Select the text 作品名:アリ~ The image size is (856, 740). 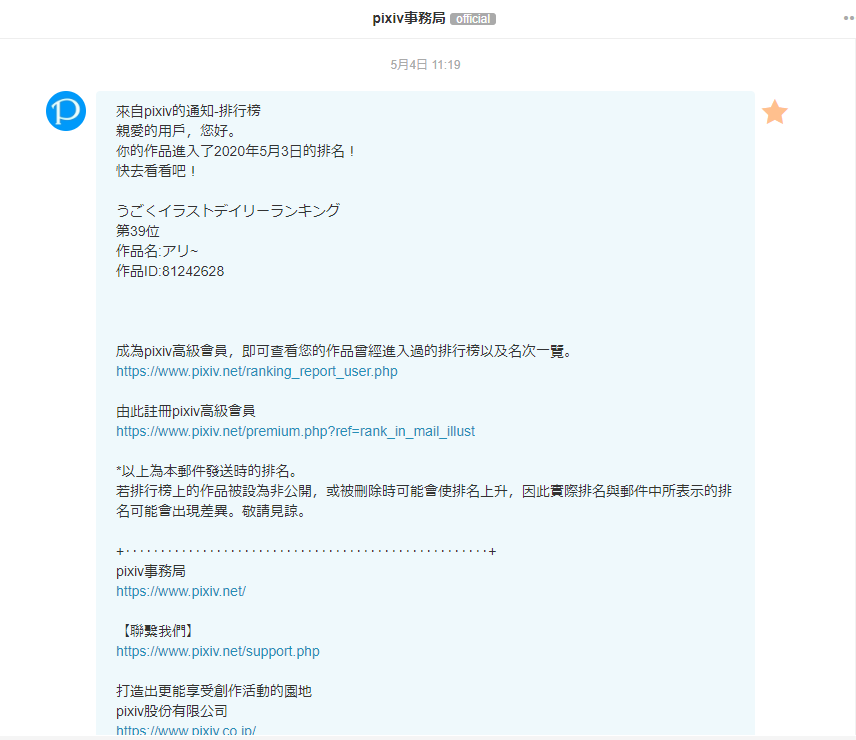pos(157,251)
